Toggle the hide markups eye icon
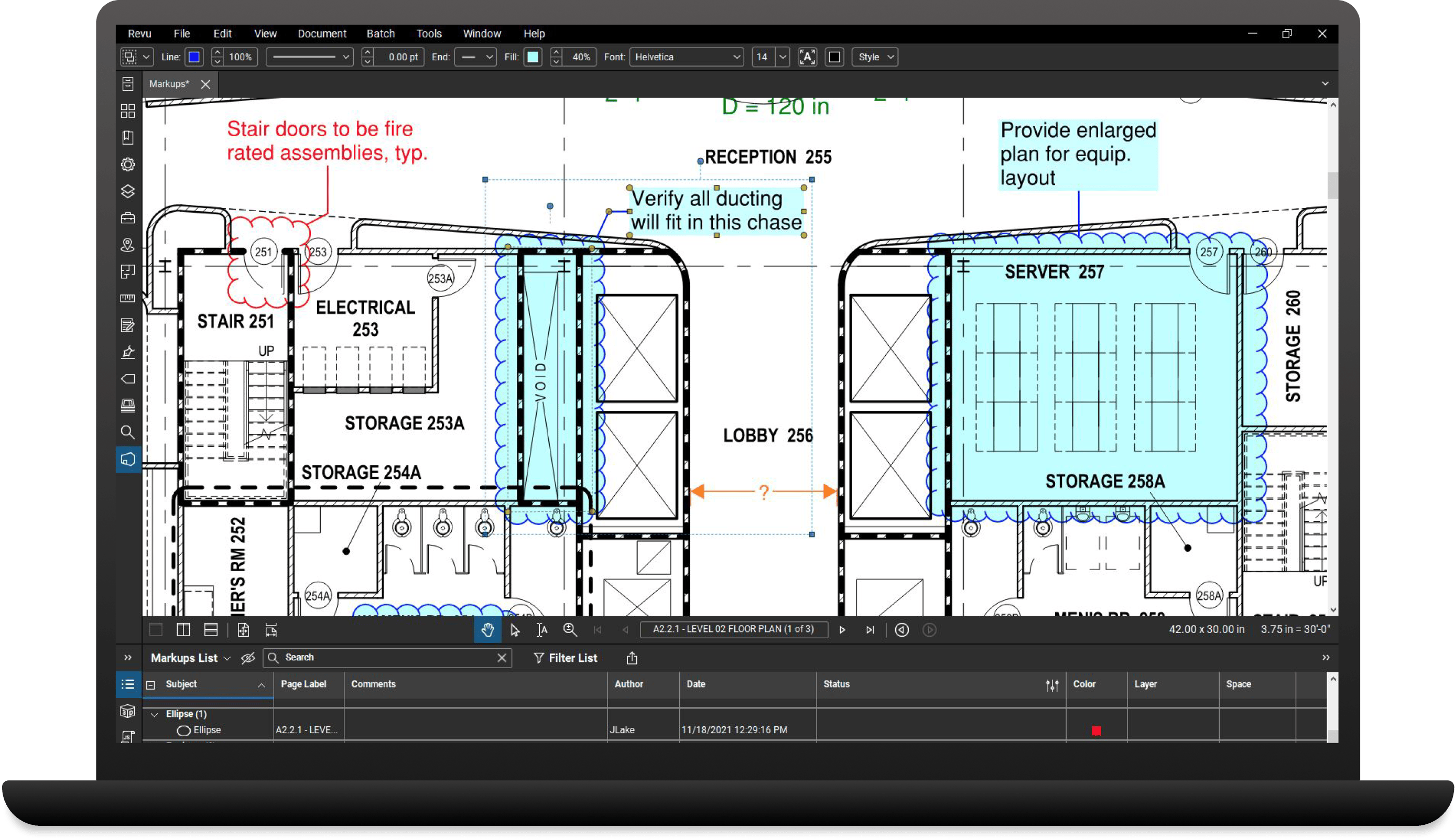 (248, 658)
